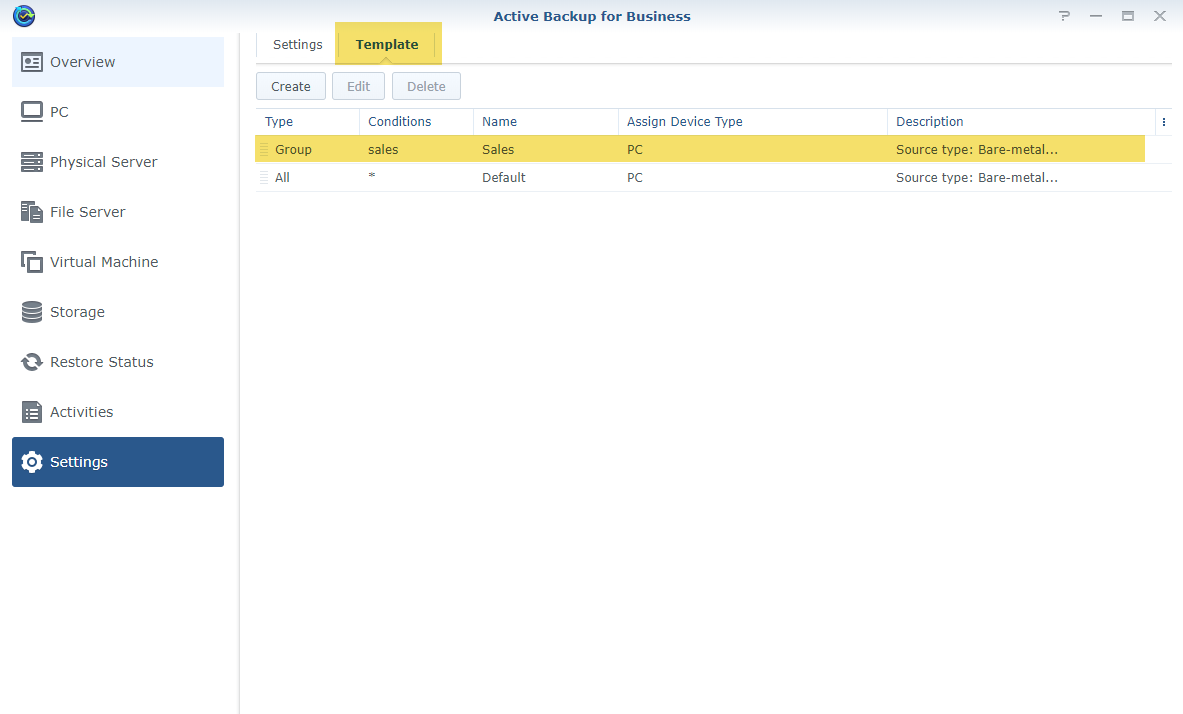Viewport: 1183px width, 714px height.
Task: Switch to the Settings tab
Action: [x=297, y=45]
